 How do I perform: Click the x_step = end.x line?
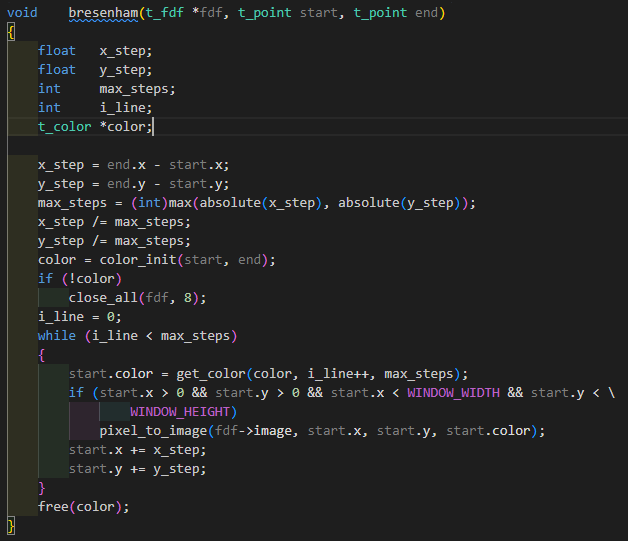[133, 165]
